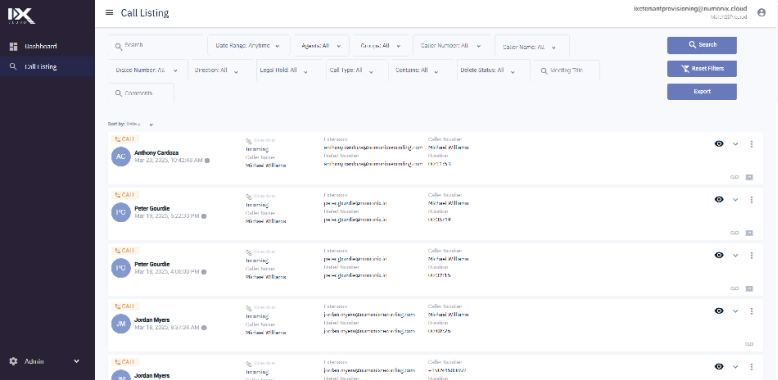
Task: Open the Date Range: Anytime dropdown
Action: (x=248, y=46)
